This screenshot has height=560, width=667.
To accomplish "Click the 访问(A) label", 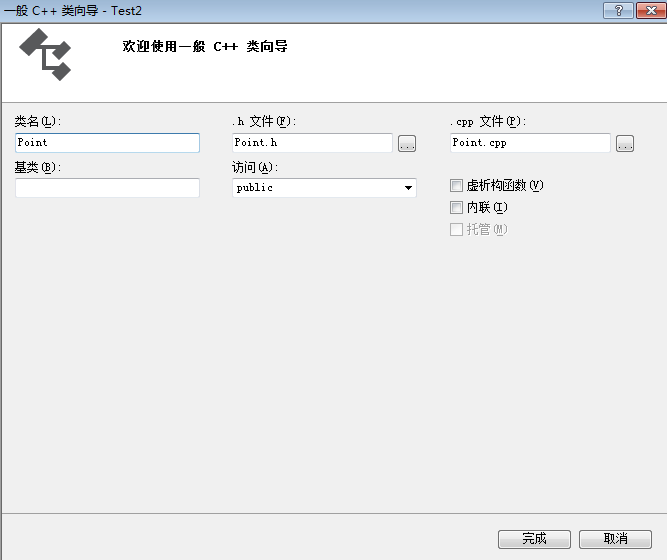I will pyautogui.click(x=255, y=167).
